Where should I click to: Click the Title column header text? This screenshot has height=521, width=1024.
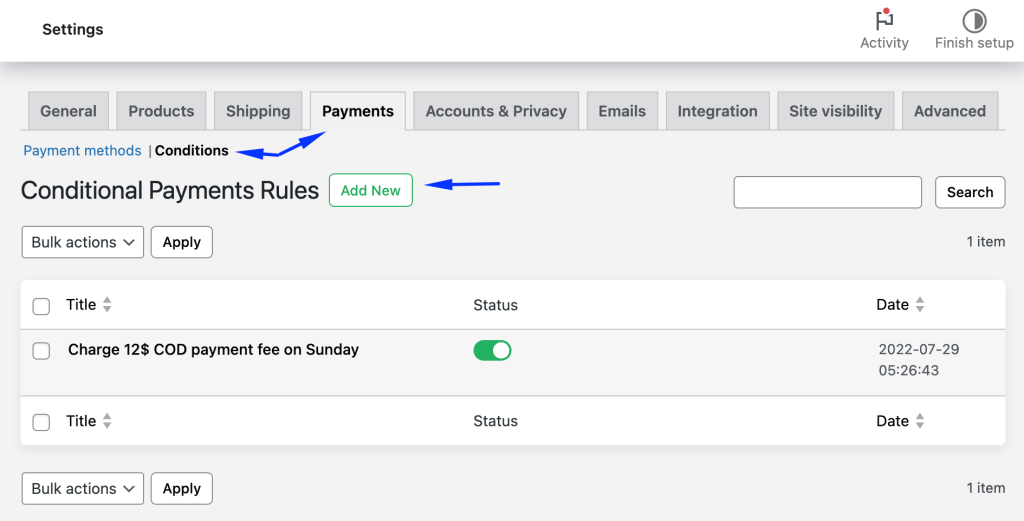point(81,304)
